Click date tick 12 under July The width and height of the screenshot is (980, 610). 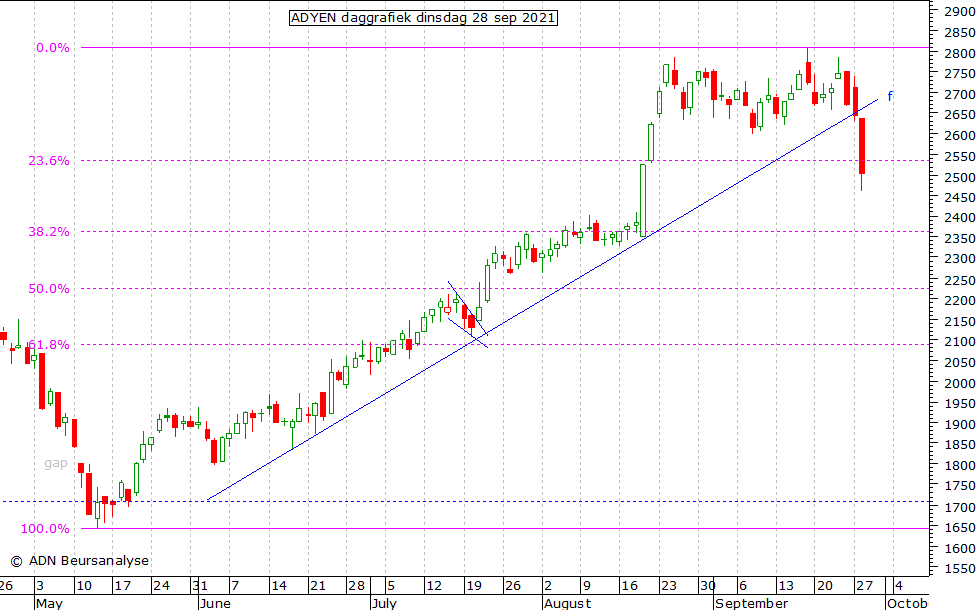click(x=434, y=586)
